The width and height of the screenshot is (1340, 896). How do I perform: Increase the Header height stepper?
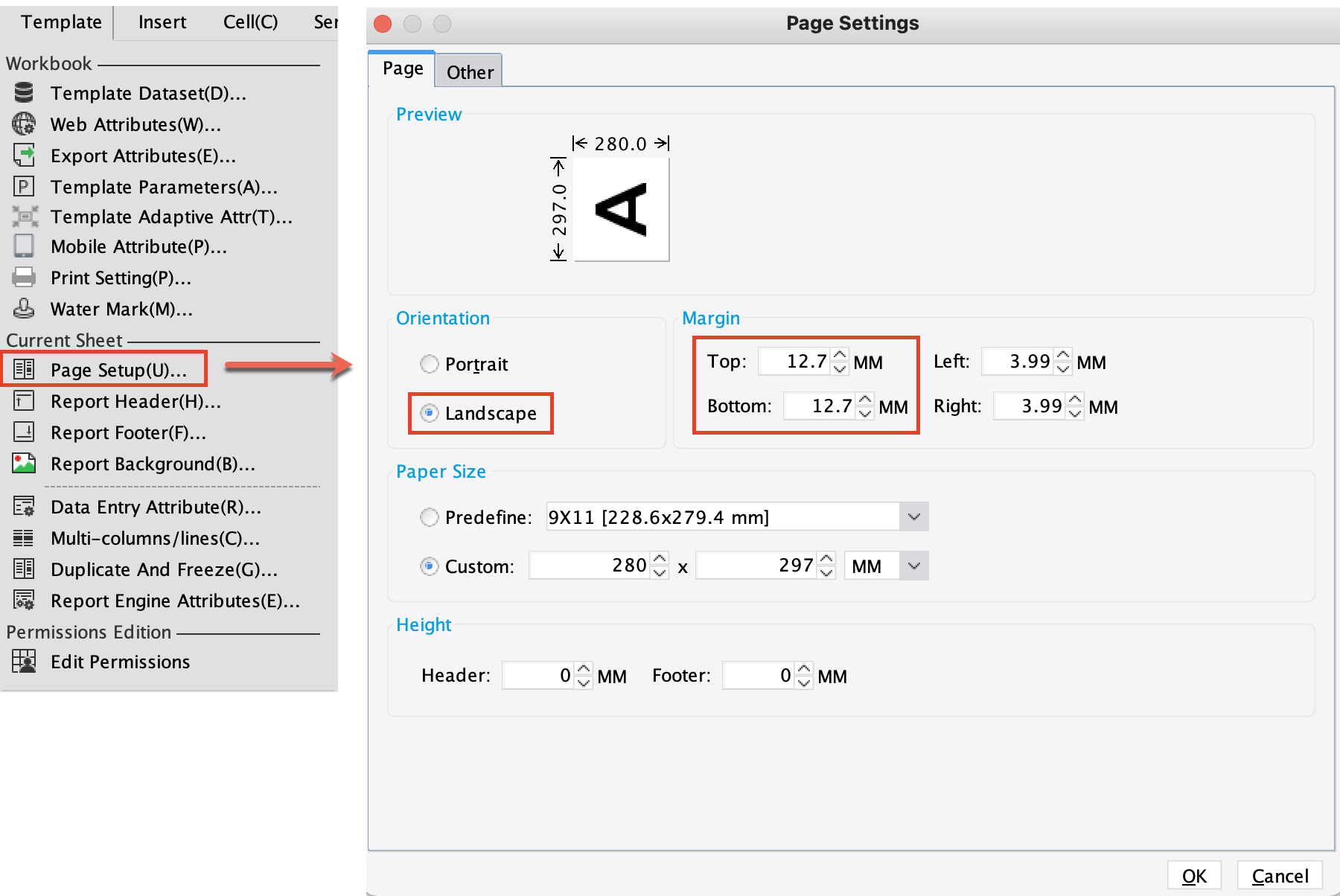[x=584, y=669]
